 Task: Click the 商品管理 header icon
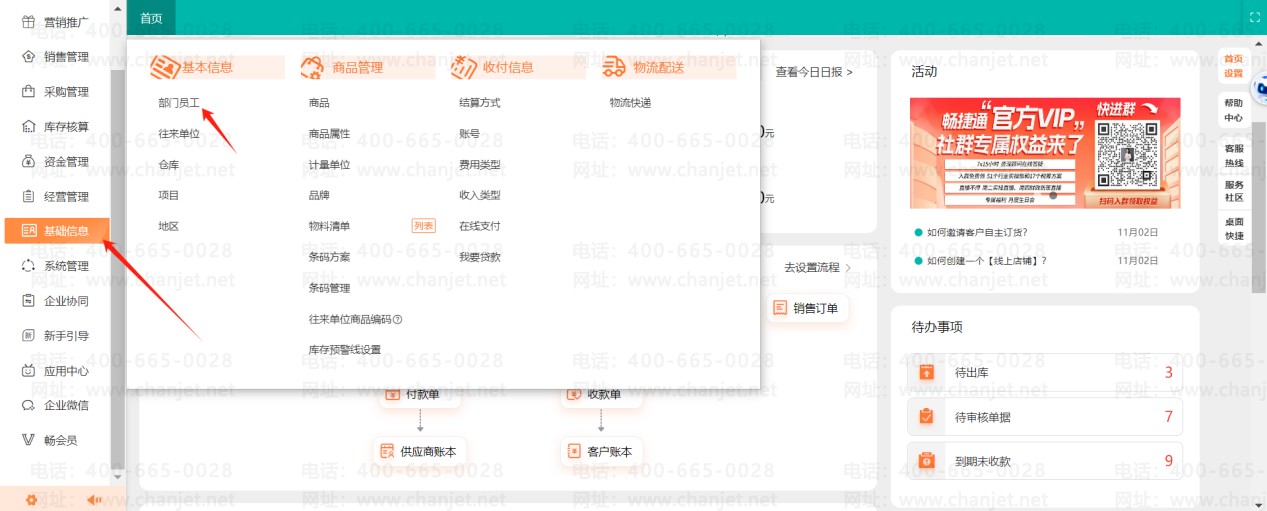tap(313, 67)
